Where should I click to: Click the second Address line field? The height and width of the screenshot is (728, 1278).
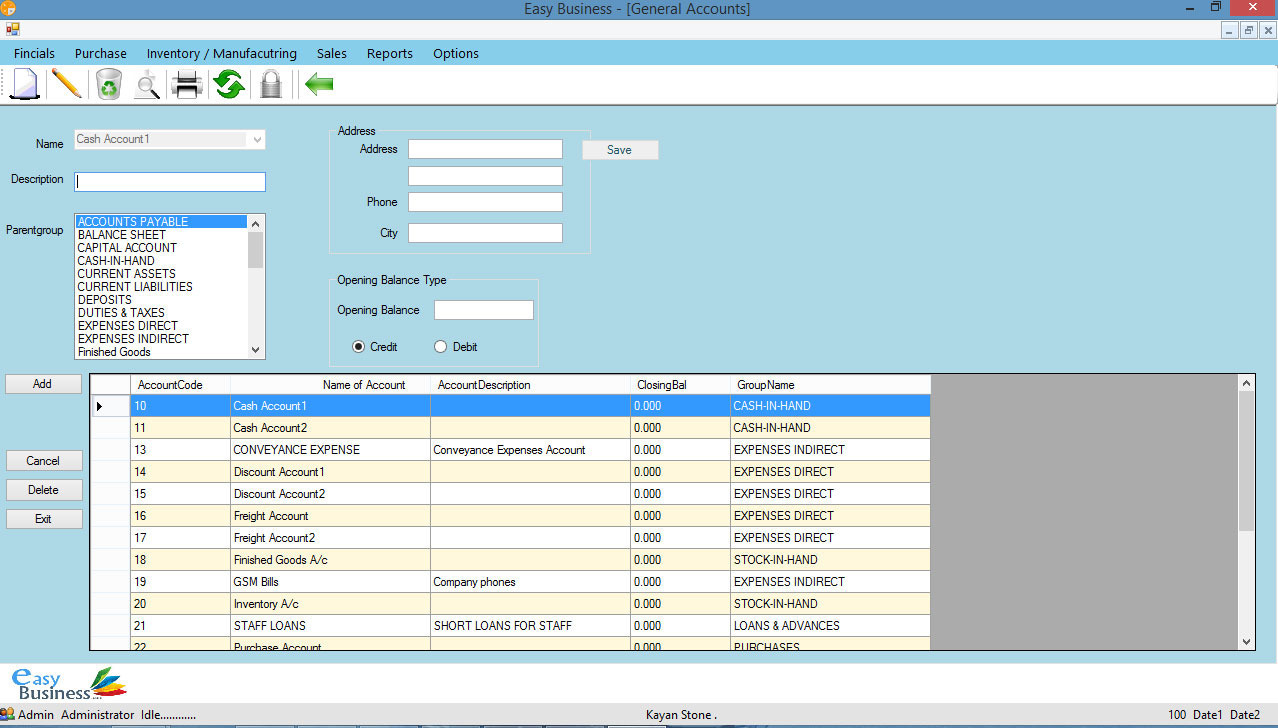[485, 176]
